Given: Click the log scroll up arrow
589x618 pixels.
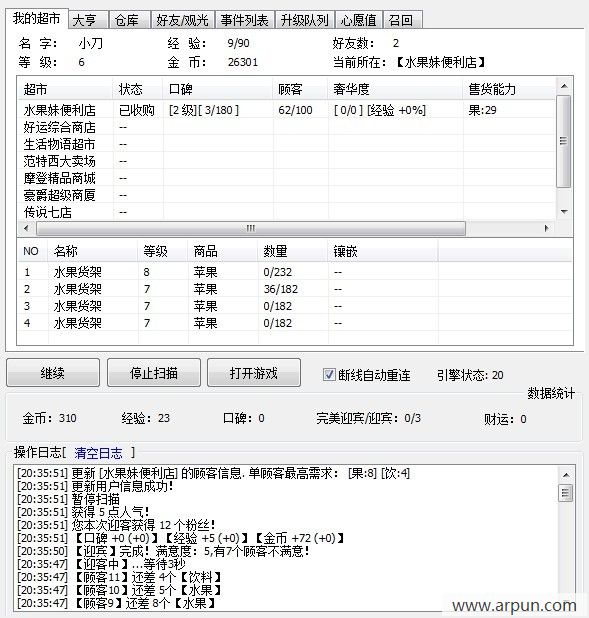Looking at the screenshot, I should [x=566, y=475].
